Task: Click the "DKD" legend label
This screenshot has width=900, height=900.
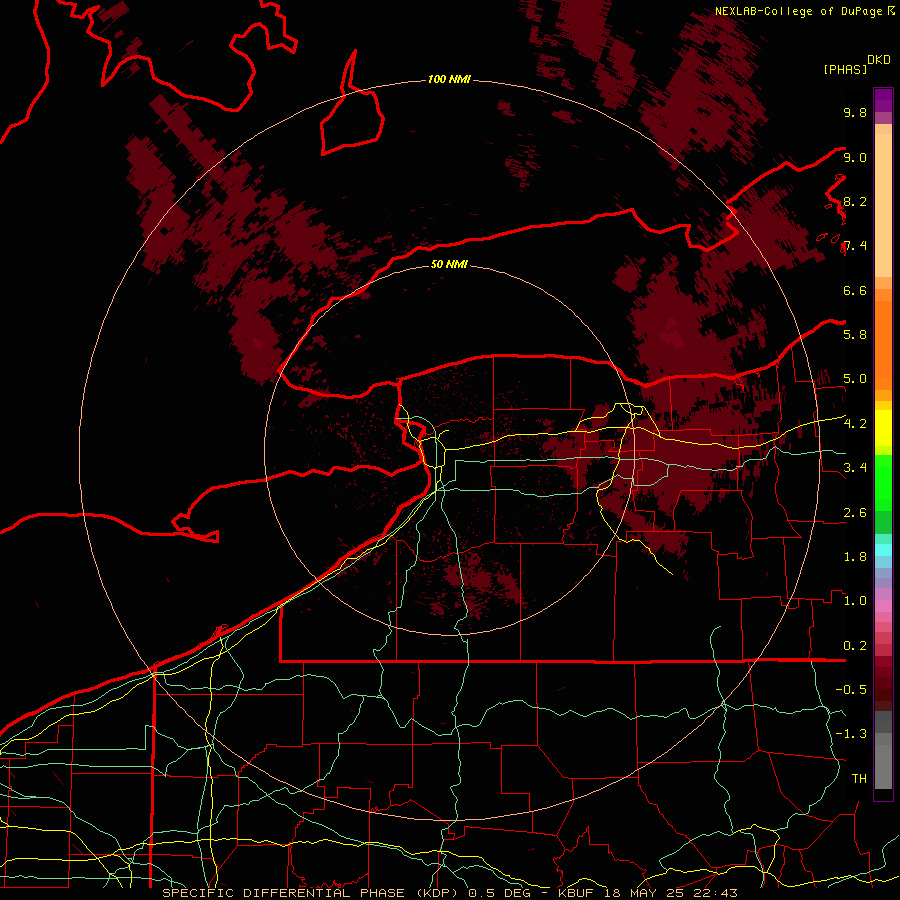Action: click(878, 60)
